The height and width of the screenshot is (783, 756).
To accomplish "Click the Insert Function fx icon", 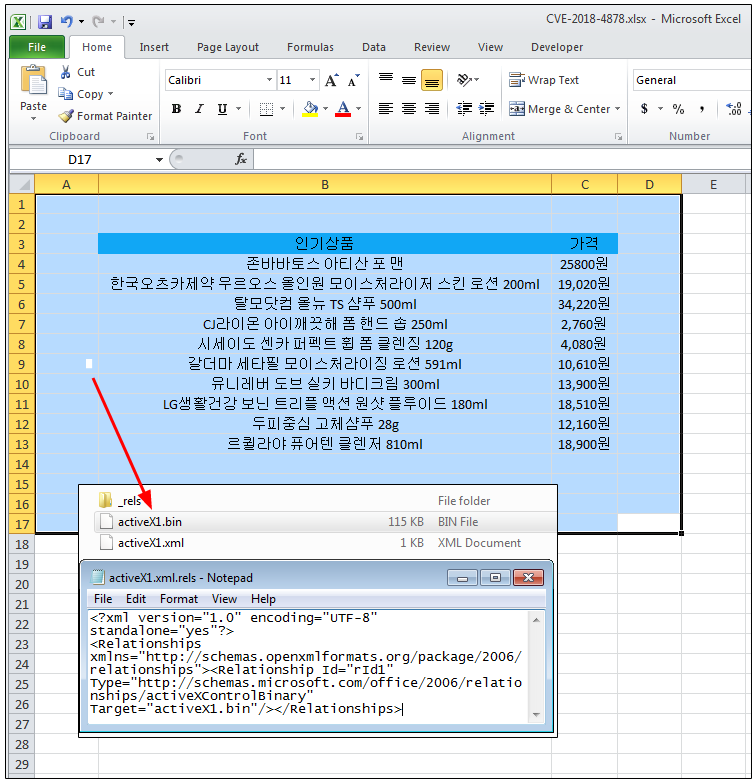I will [x=241, y=159].
